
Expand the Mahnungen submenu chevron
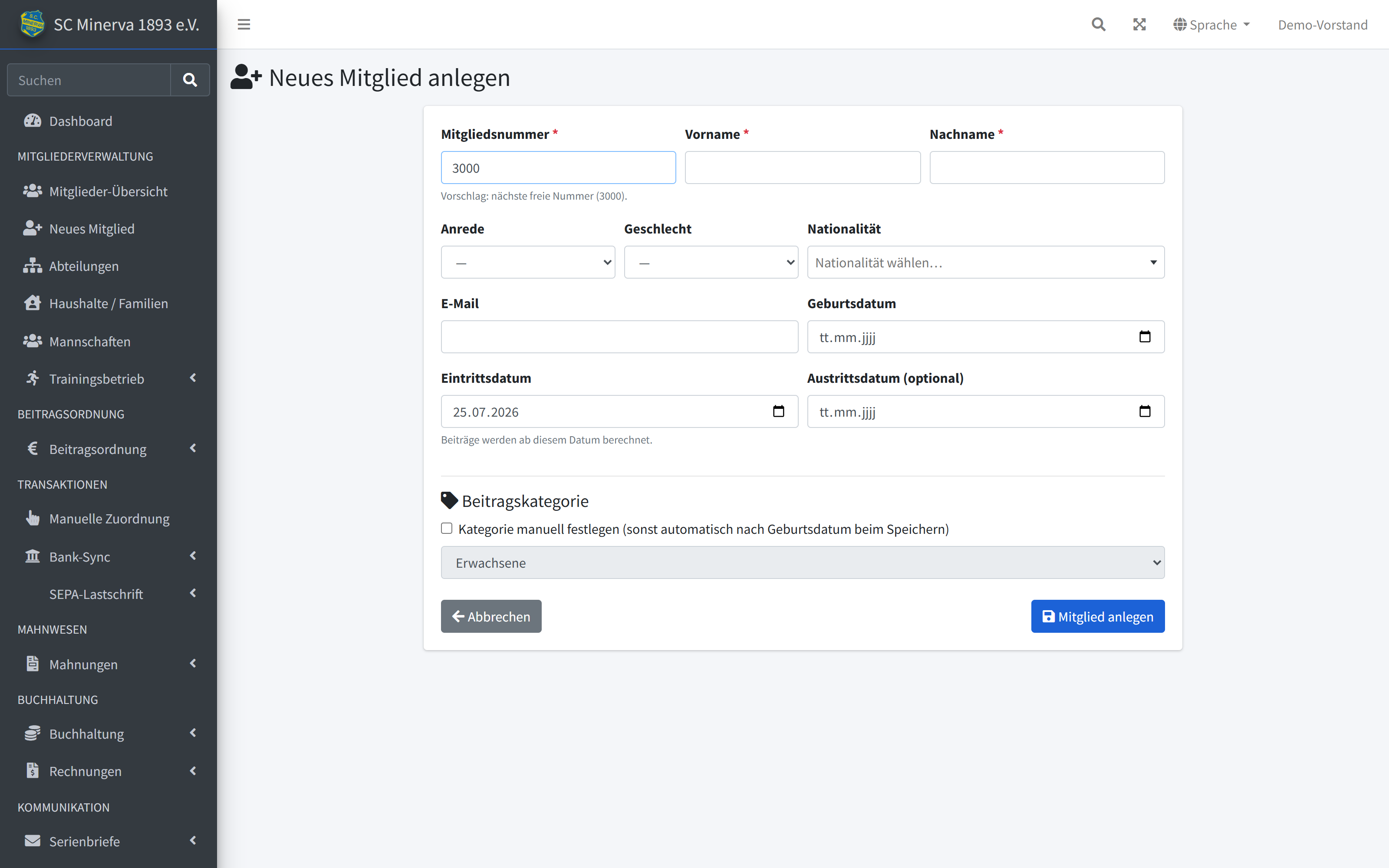point(193,663)
